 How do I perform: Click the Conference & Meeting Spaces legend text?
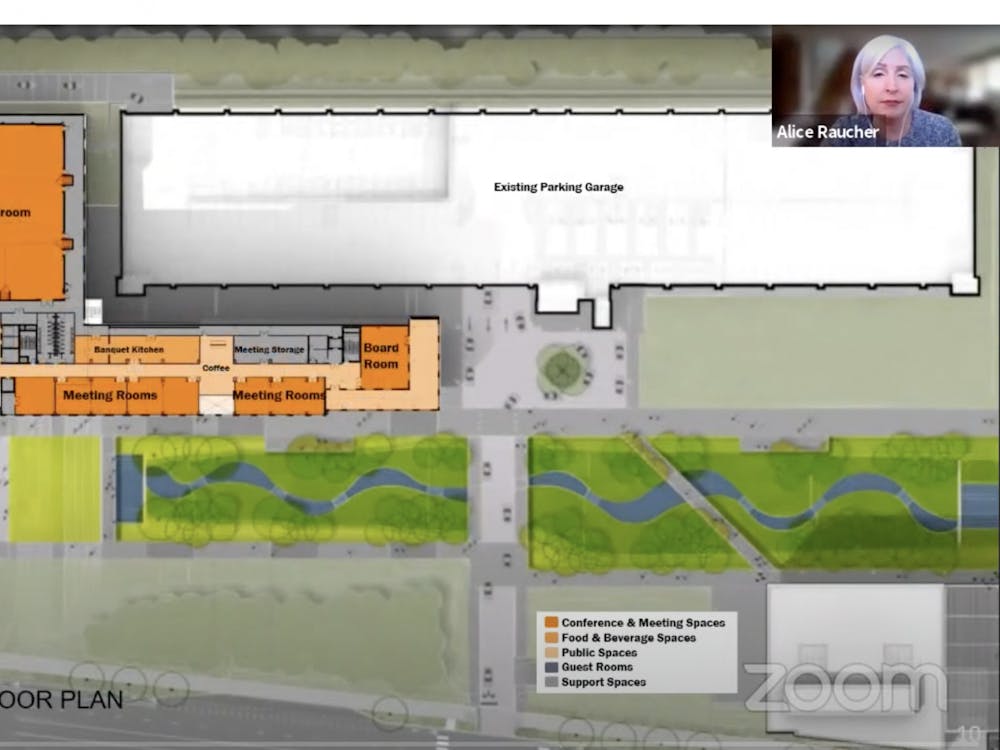[x=643, y=623]
